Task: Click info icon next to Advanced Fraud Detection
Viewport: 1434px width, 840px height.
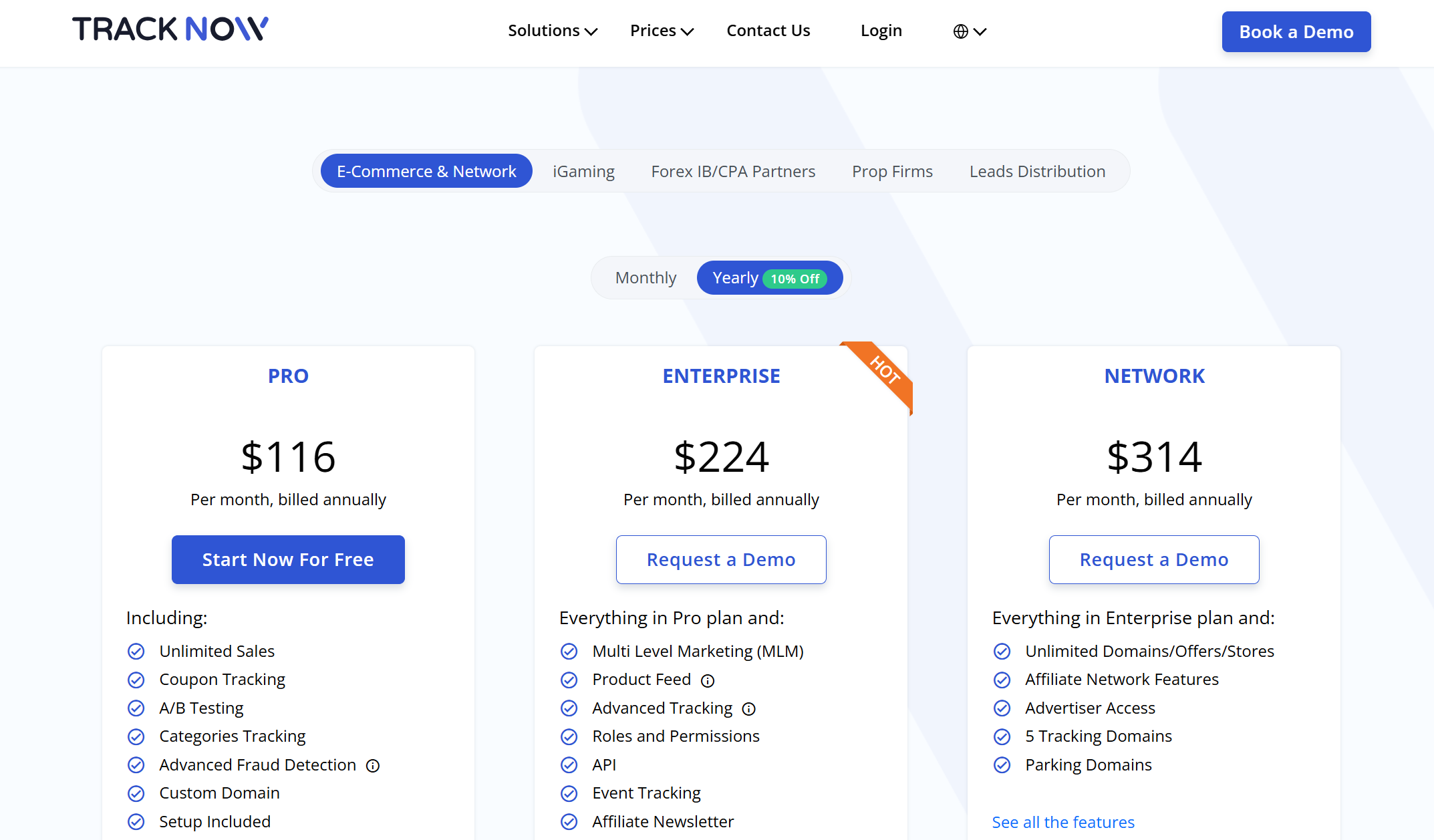Action: tap(373, 766)
